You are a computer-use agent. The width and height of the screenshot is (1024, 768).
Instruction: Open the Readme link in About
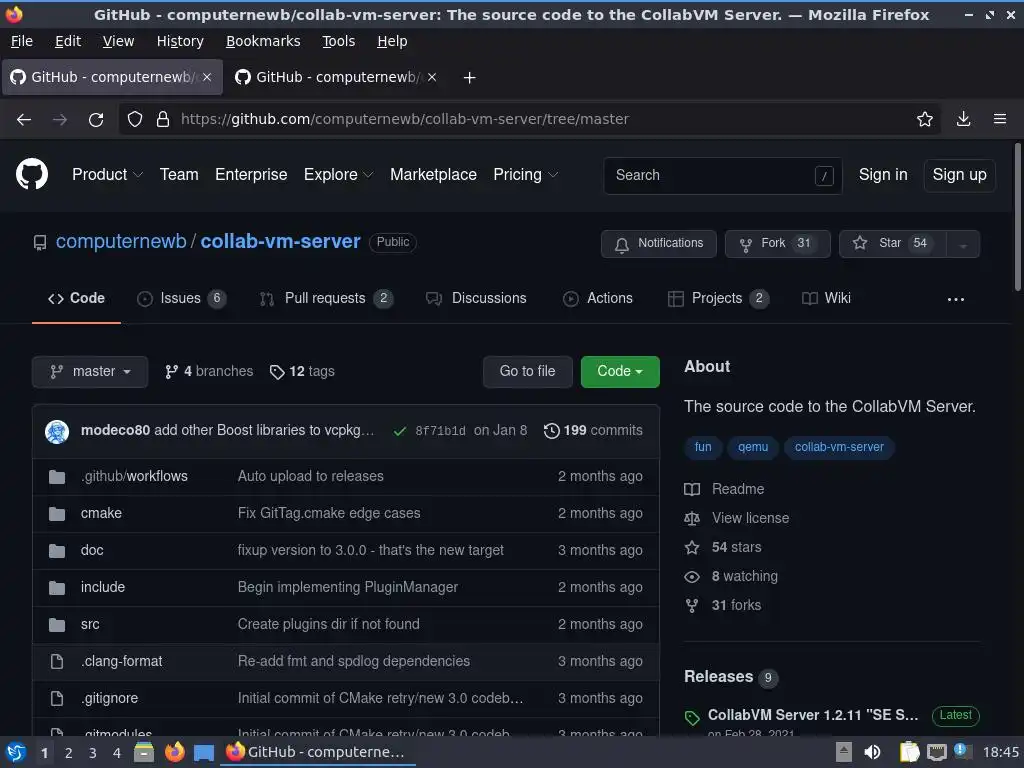pyautogui.click(x=724, y=489)
